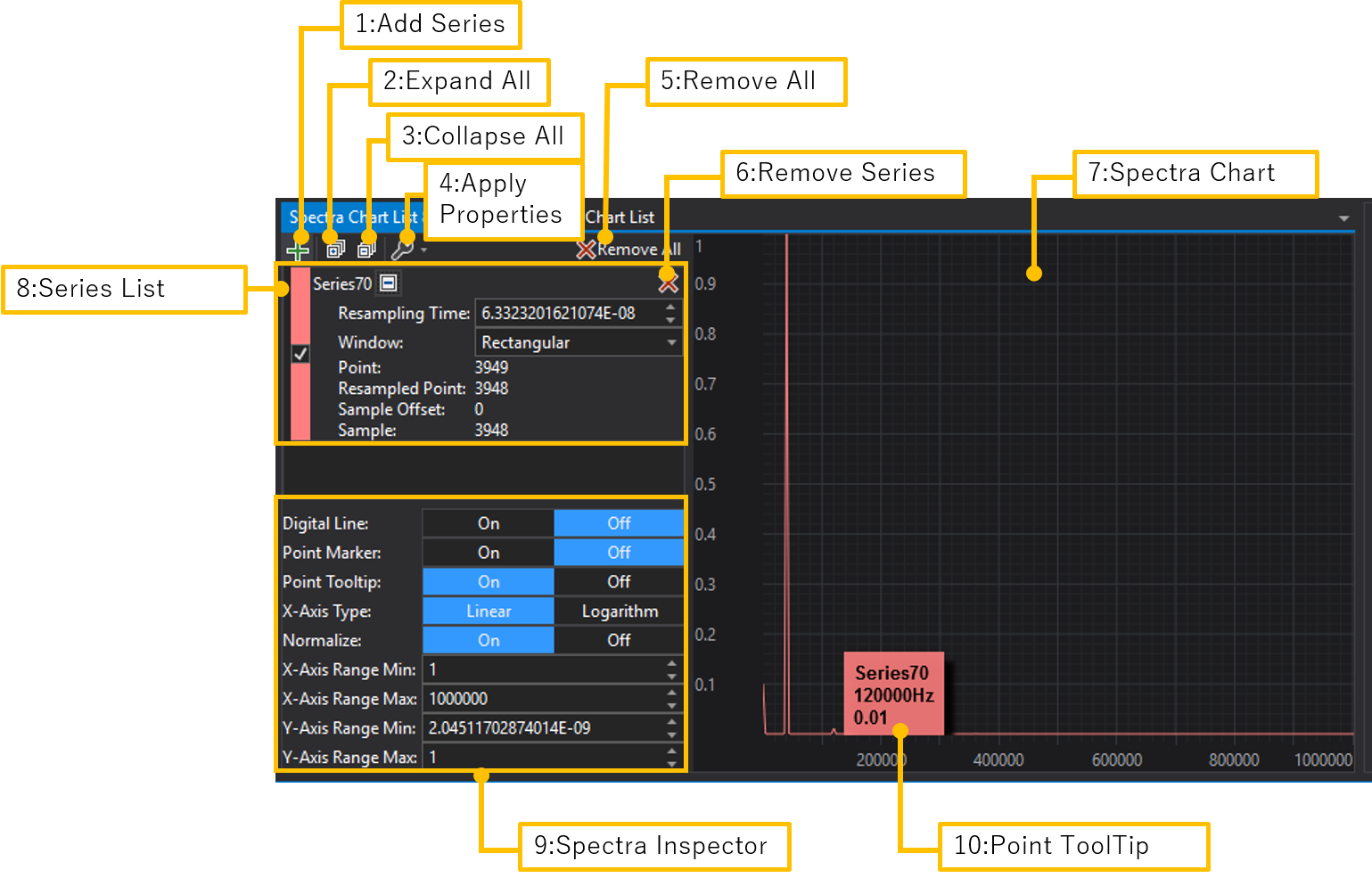
Task: Turn Digital Line On
Action: click(488, 523)
